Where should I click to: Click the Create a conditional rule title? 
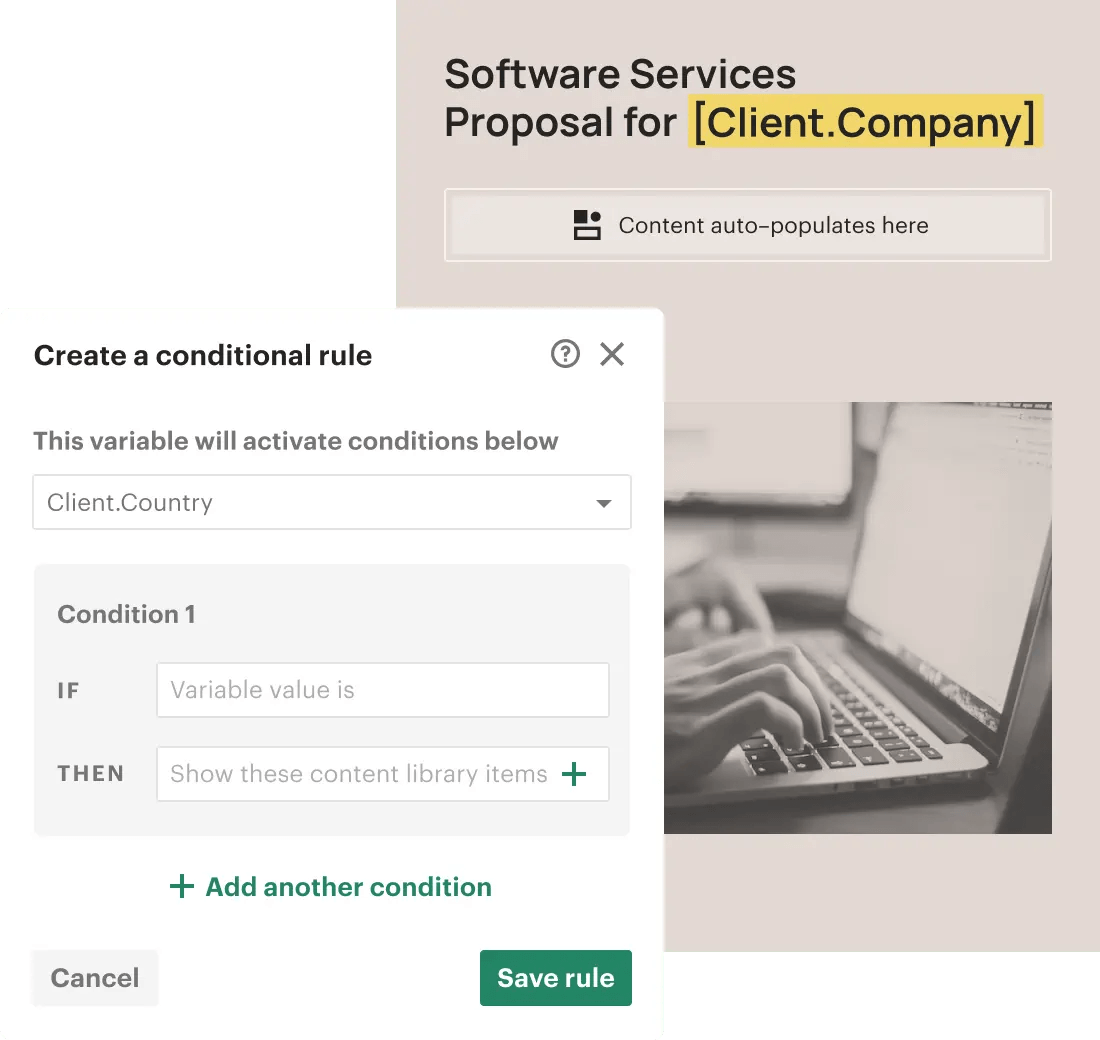coord(203,355)
